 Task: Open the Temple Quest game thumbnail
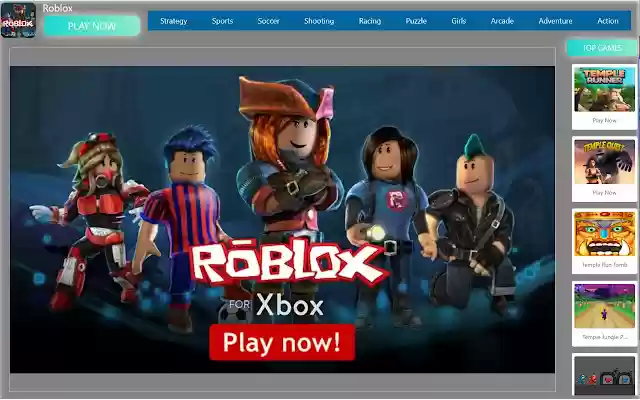(604, 162)
